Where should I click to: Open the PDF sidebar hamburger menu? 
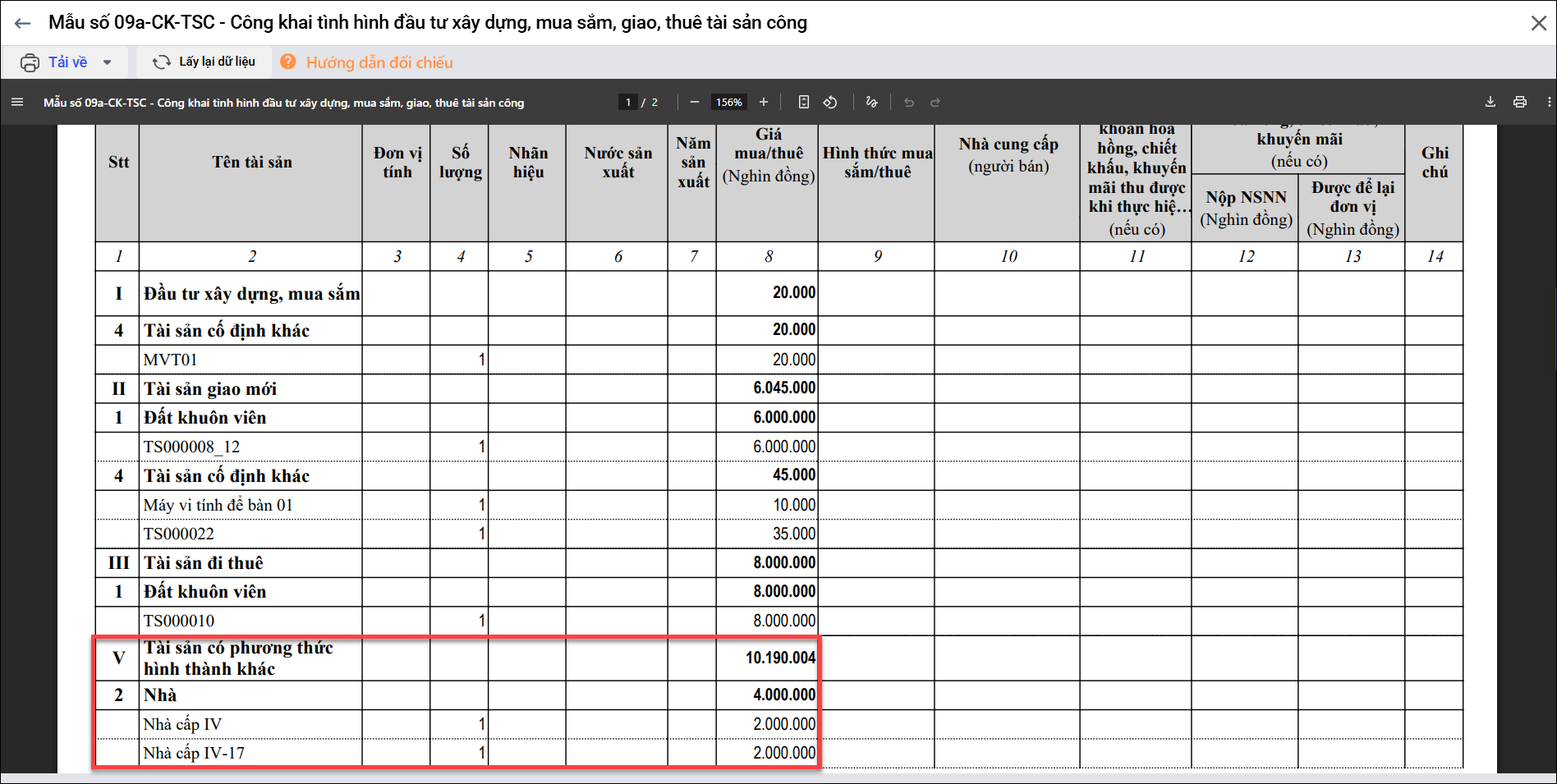coord(17,102)
